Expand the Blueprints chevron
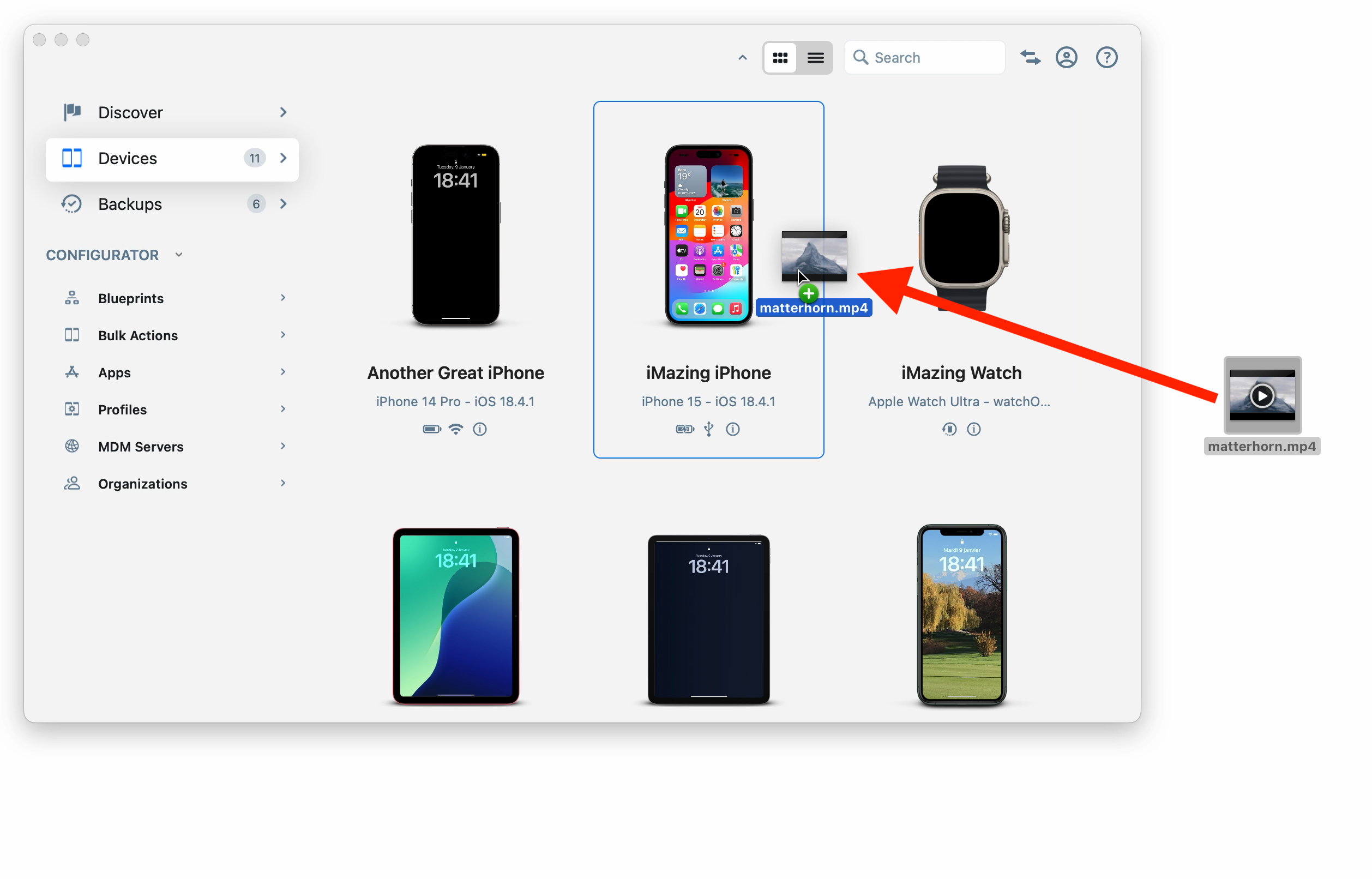Viewport: 1372px width, 879px height. pyautogui.click(x=283, y=298)
